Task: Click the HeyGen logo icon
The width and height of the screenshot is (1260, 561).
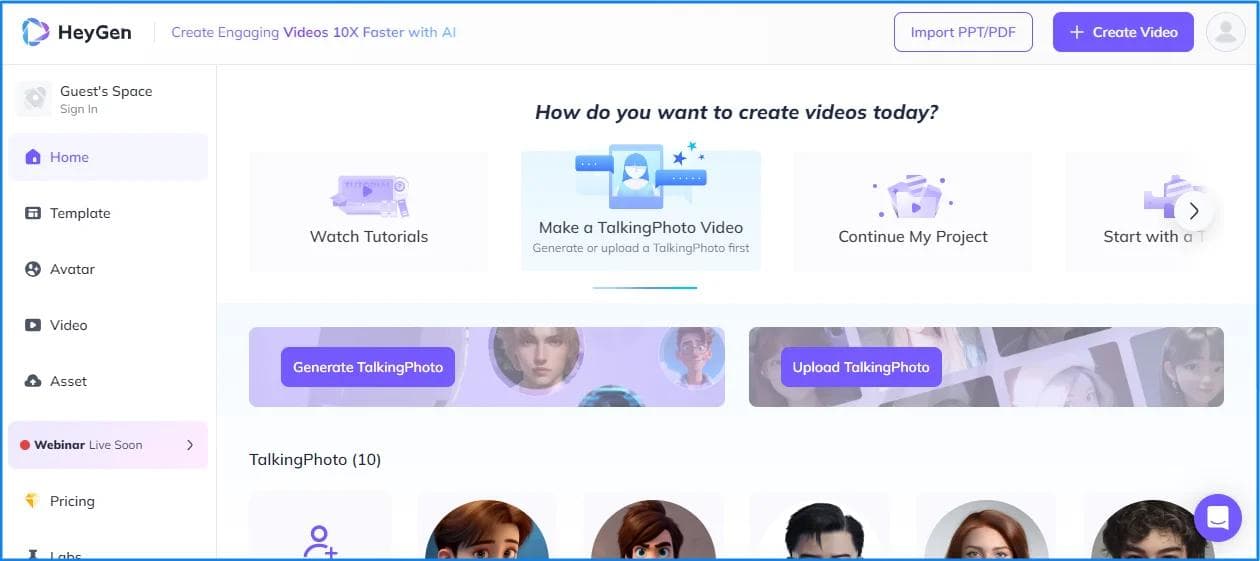Action: (35, 32)
